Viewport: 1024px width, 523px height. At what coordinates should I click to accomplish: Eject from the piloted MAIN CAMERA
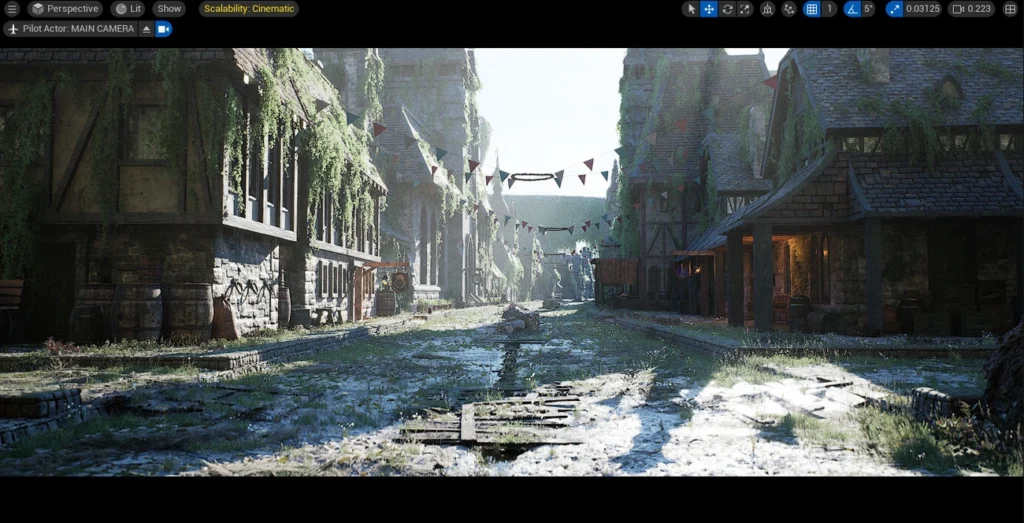[x=146, y=29]
